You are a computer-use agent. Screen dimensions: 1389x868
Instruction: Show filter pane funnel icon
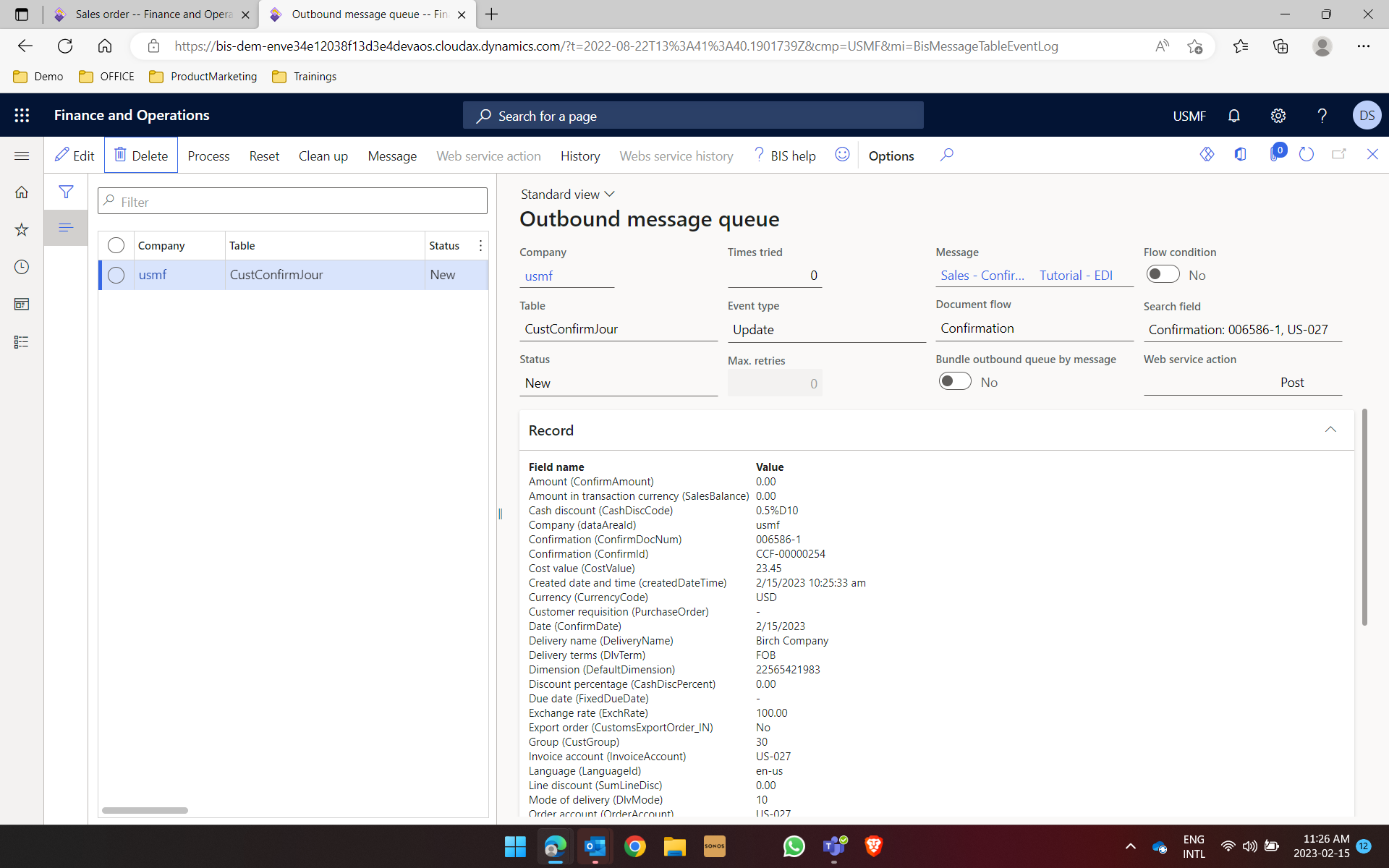tap(66, 192)
